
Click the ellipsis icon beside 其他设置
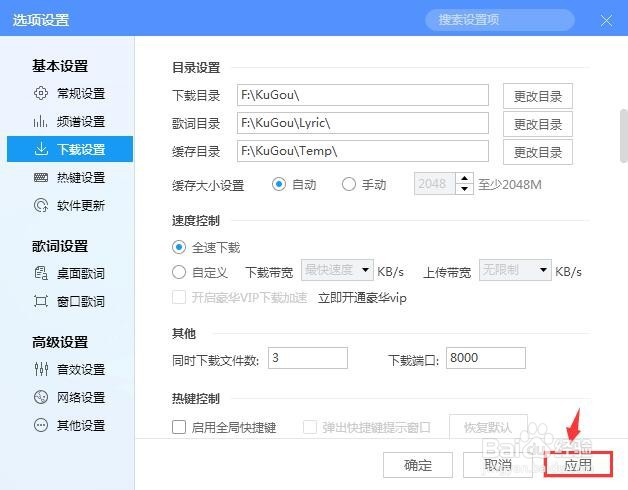click(41, 425)
